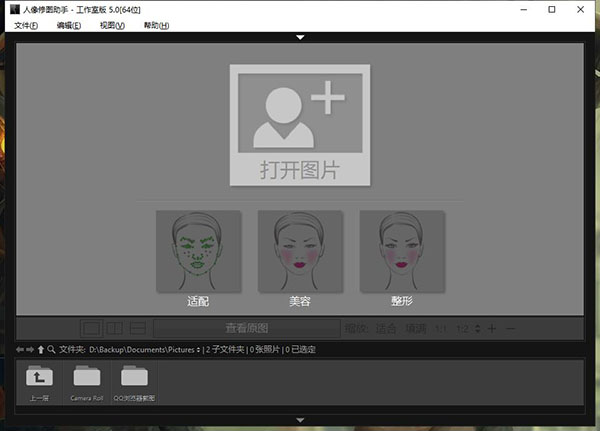
Task: Click the 文件夹: label
Action: coord(72,349)
